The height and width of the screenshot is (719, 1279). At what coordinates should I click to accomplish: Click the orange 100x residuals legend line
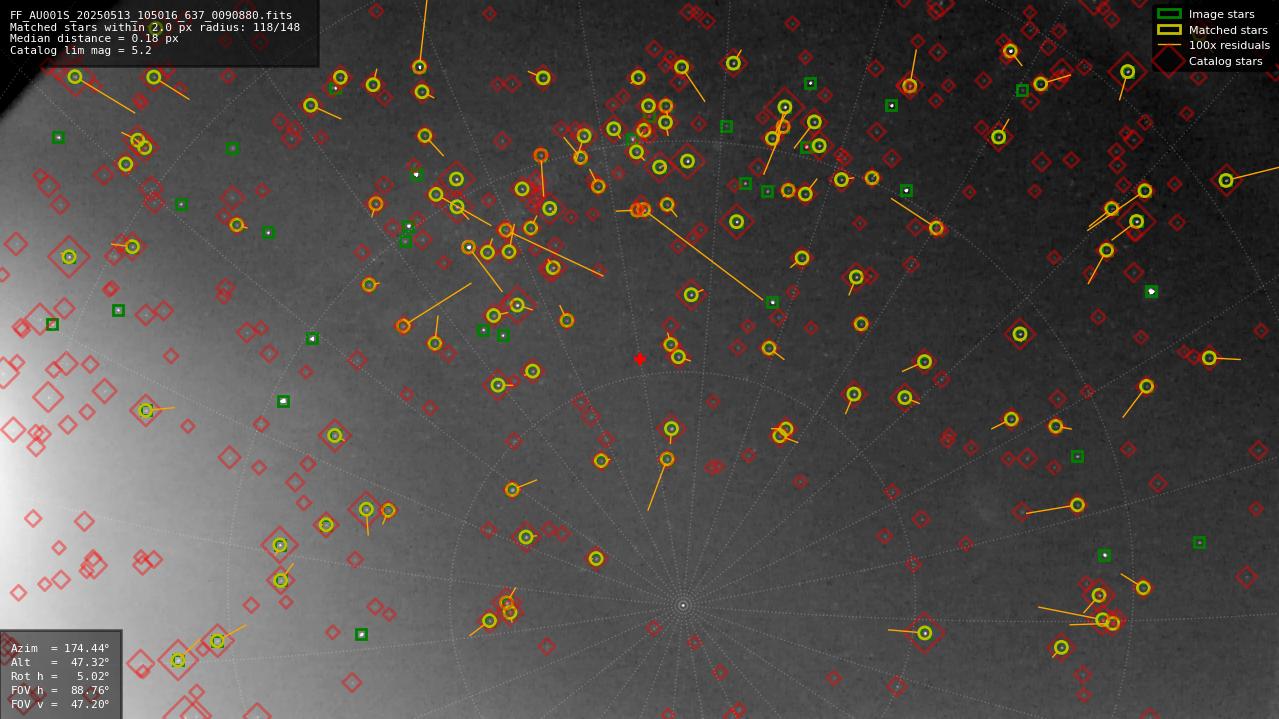pos(1169,45)
